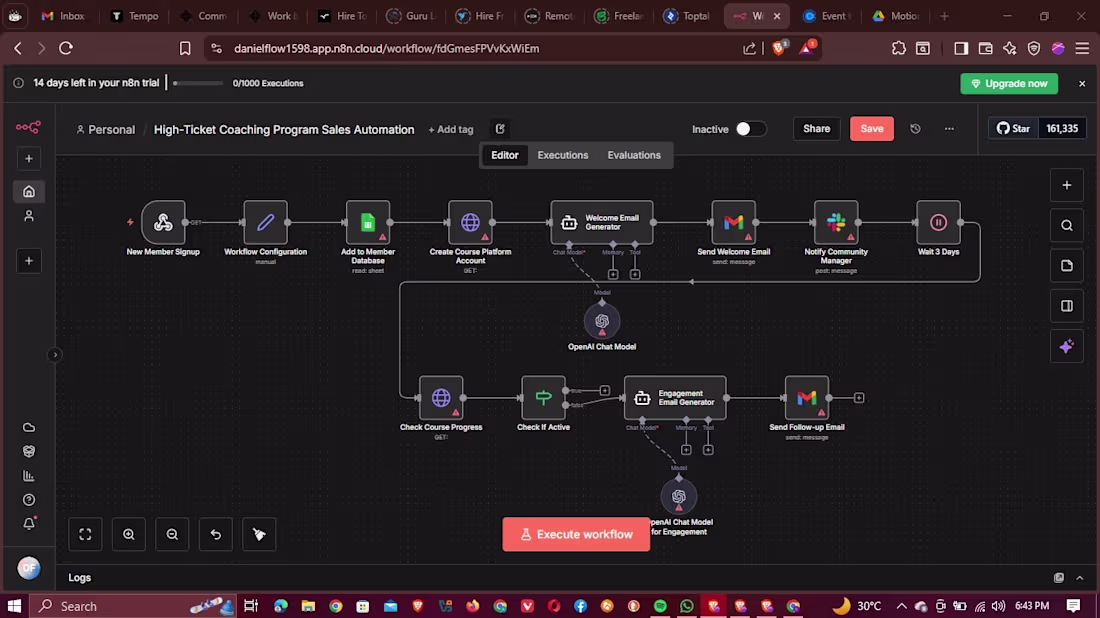
Task: Open the help menu in sidebar
Action: click(29, 500)
